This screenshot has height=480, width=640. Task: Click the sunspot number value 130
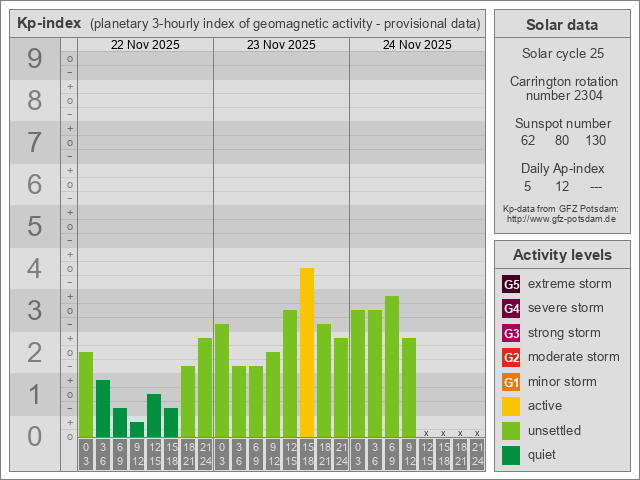[x=596, y=140]
